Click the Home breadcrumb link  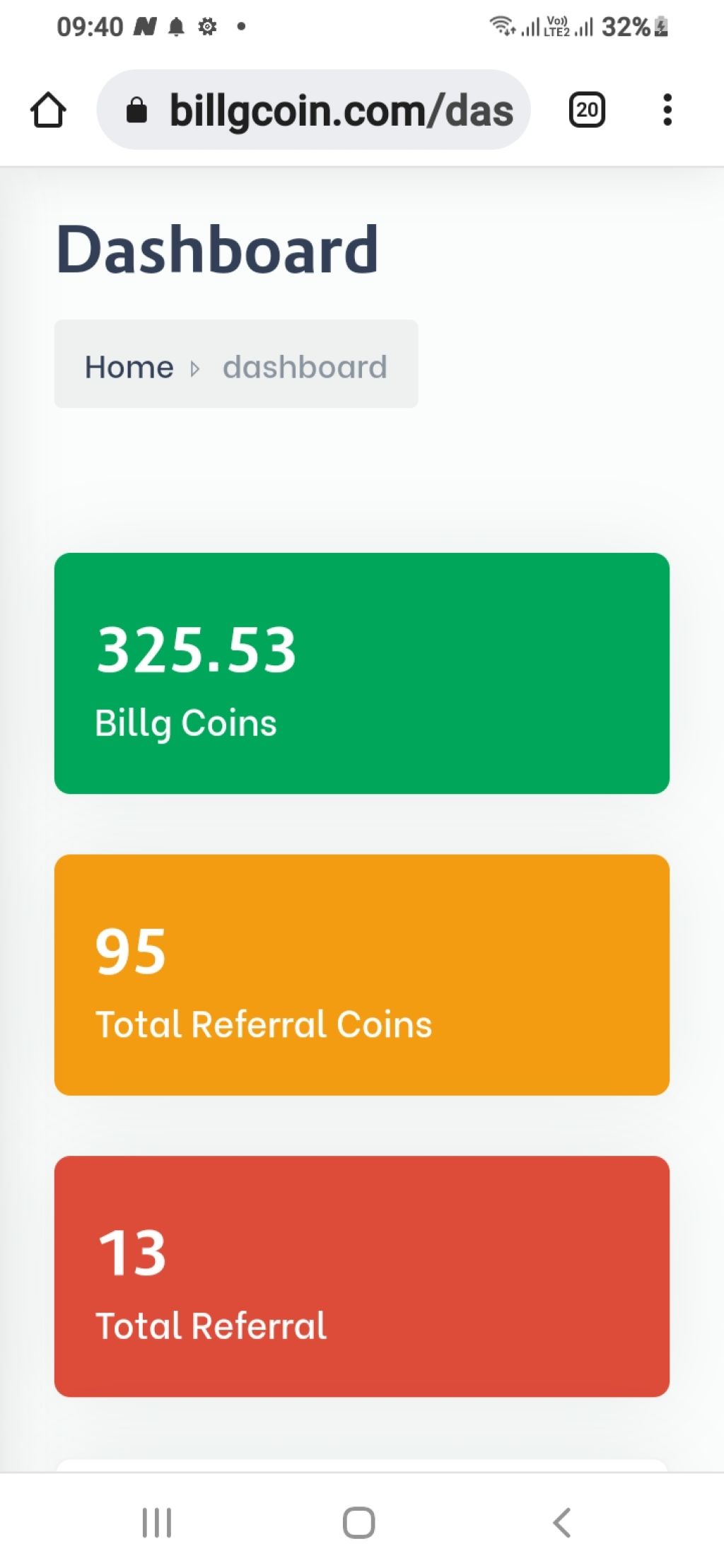click(129, 367)
